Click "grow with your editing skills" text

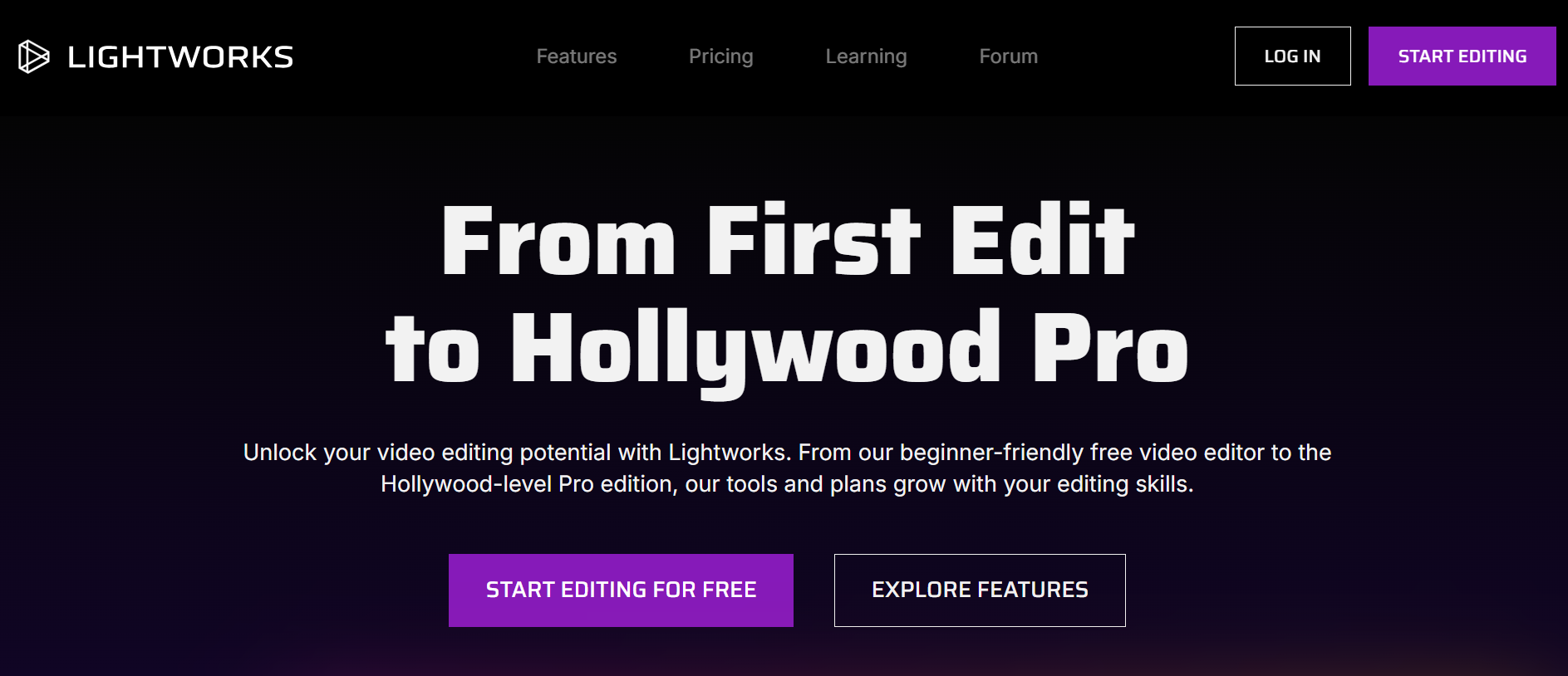coord(1042,484)
